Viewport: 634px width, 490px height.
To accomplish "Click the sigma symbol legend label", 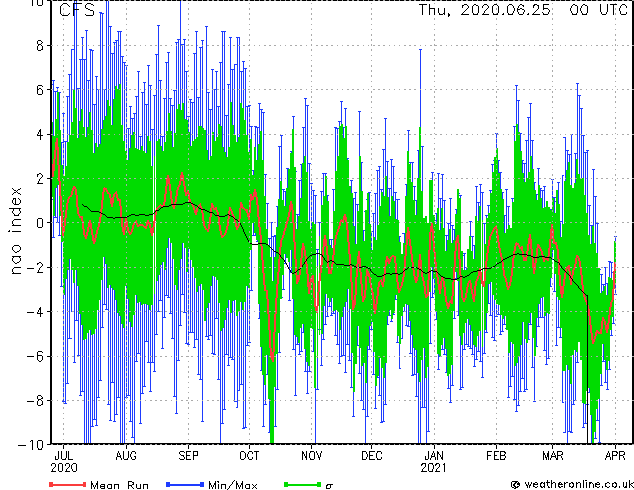I will [329, 486].
